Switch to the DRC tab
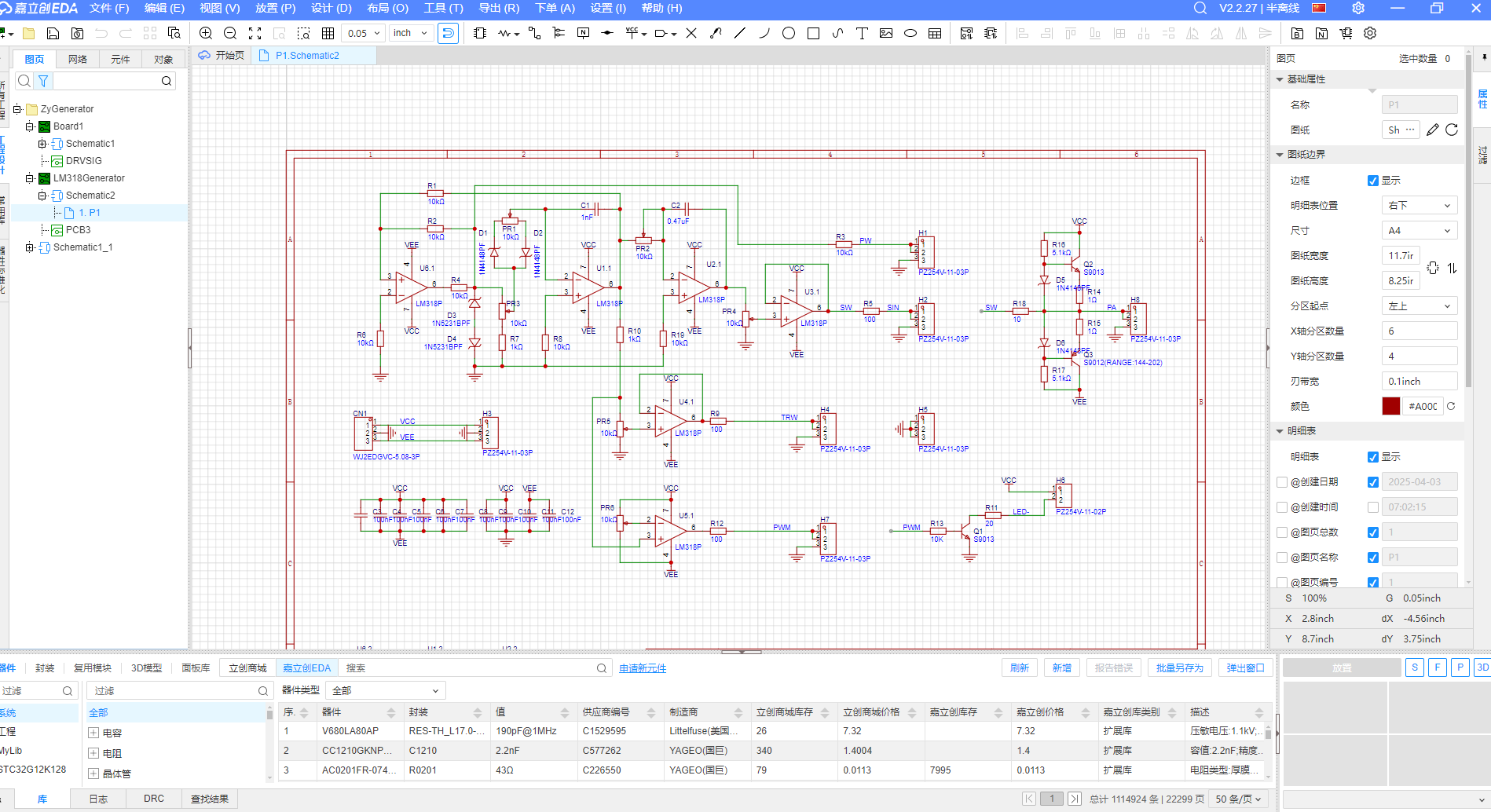The image size is (1491, 812). coord(154,799)
